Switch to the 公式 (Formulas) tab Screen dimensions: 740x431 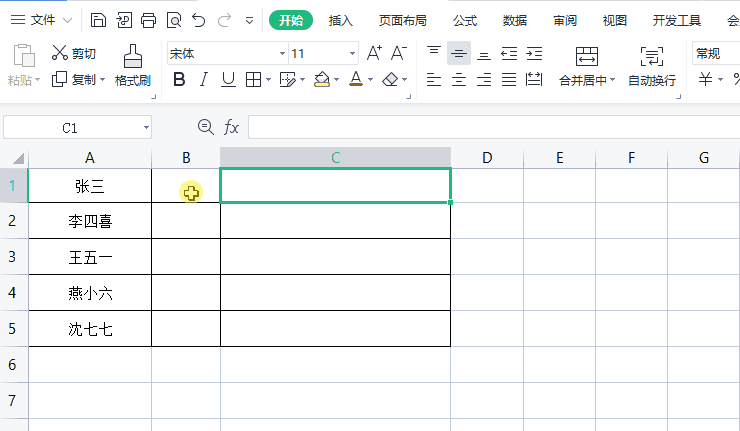[x=465, y=20]
